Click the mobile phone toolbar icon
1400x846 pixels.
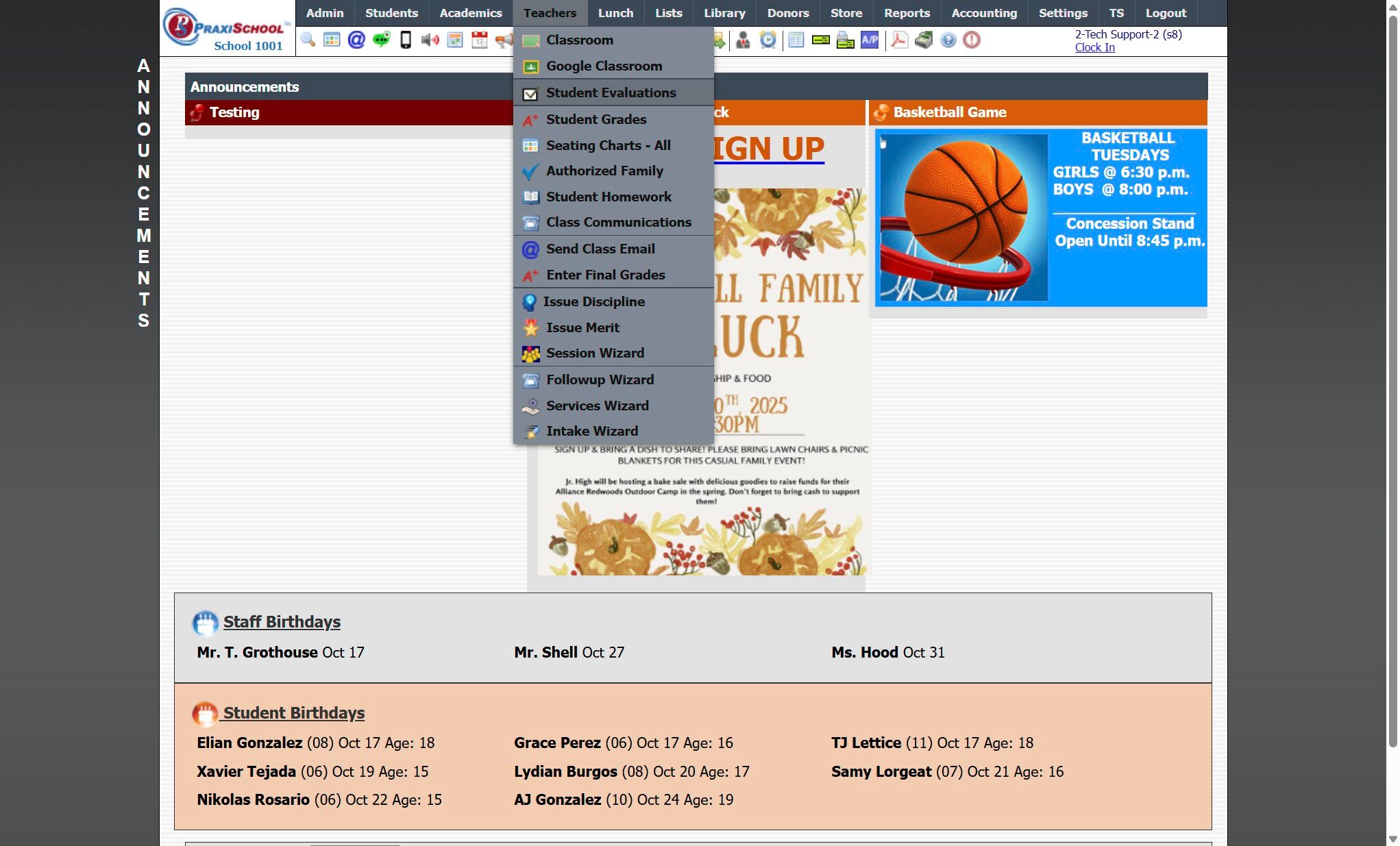tap(406, 40)
